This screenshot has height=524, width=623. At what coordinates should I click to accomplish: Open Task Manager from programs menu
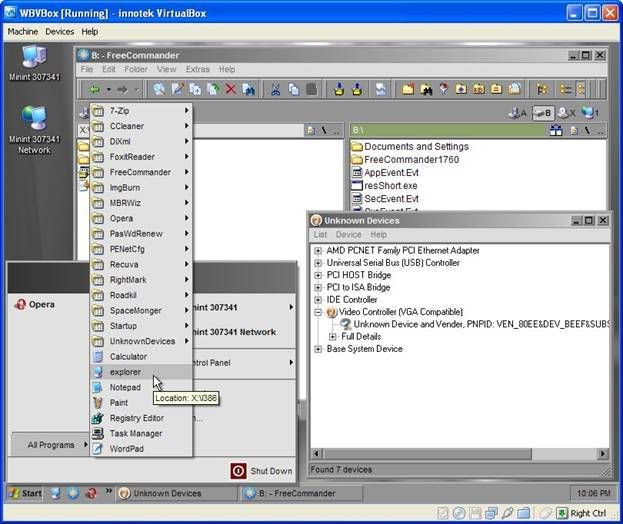point(141,434)
